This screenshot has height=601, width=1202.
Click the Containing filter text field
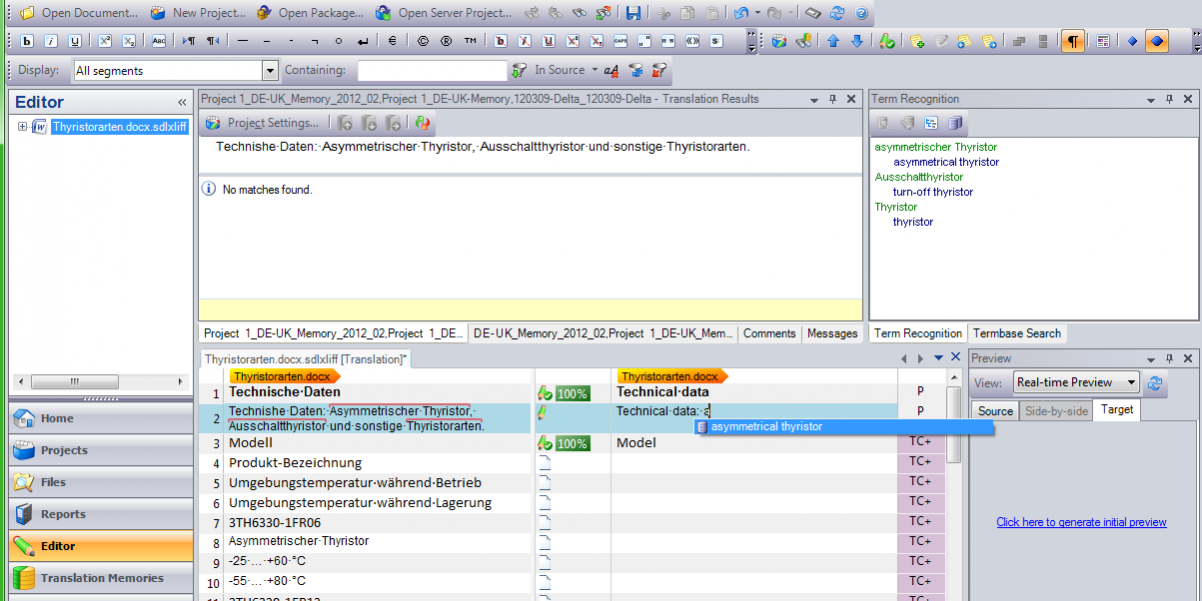coord(432,70)
